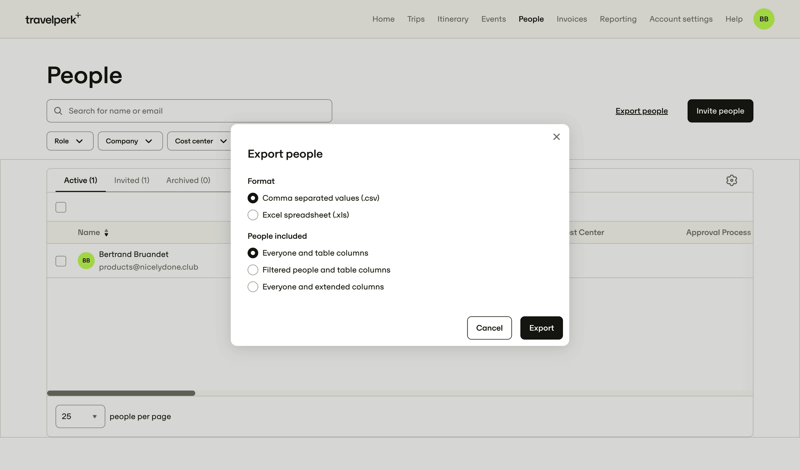800x470 pixels.
Task: Sort by Name column arrows
Action: pyautogui.click(x=106, y=233)
